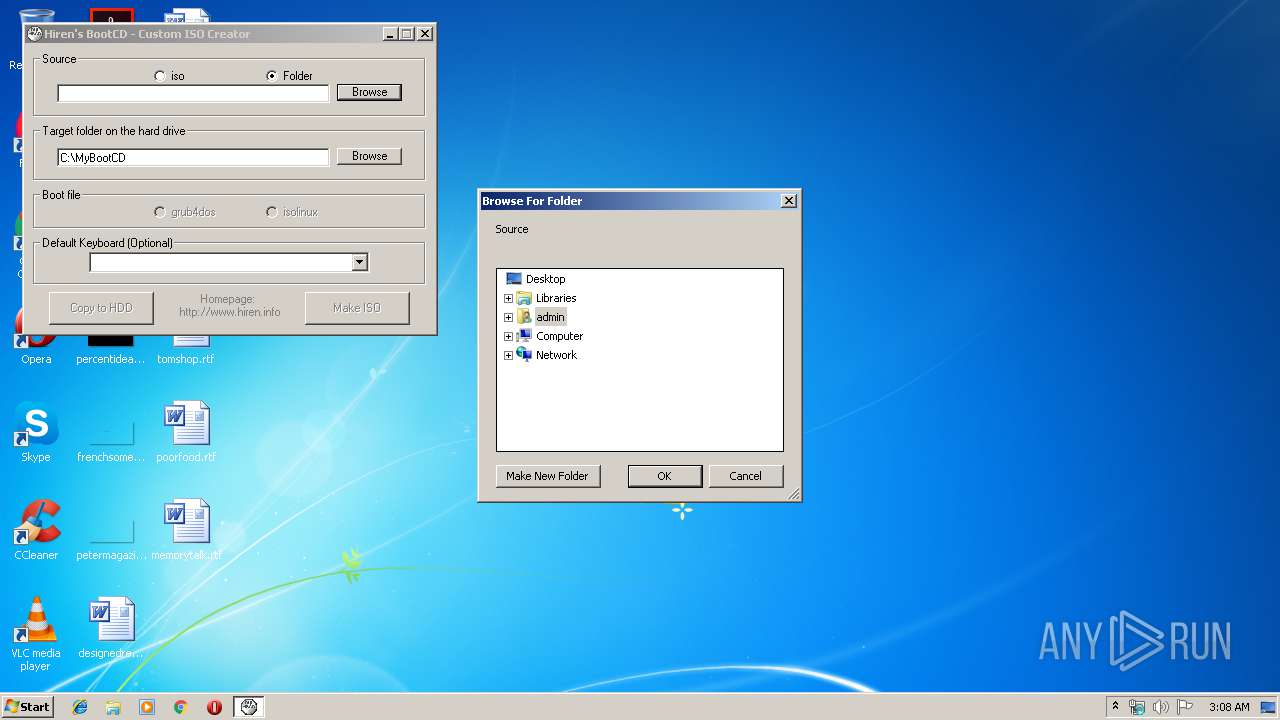Open Internet Explorer from the taskbar
Viewport: 1280px width, 720px height.
pyautogui.click(x=80, y=707)
